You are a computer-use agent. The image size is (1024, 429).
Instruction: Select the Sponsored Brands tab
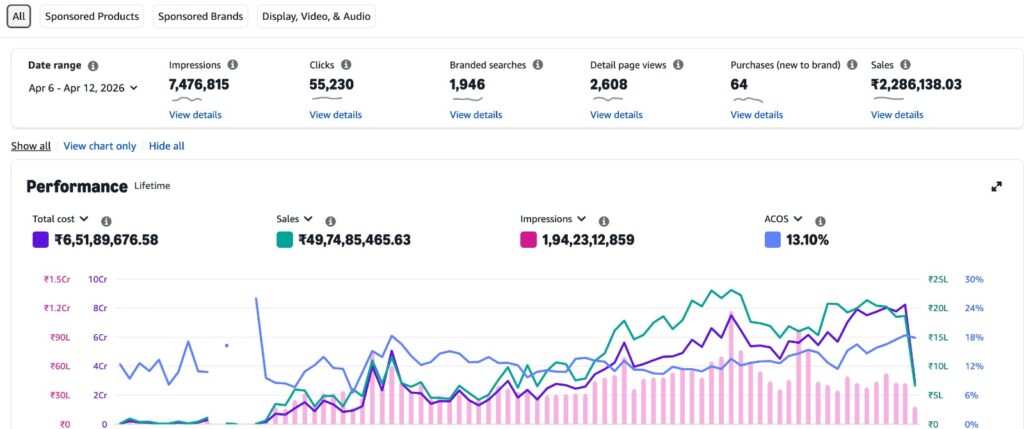[x=200, y=17]
